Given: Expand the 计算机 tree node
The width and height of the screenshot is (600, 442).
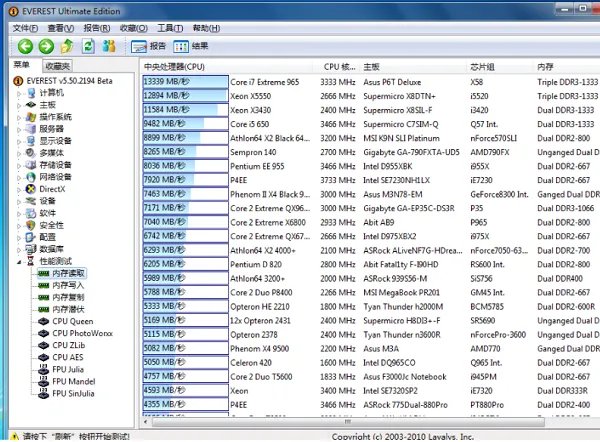Looking at the screenshot, I should pos(19,93).
